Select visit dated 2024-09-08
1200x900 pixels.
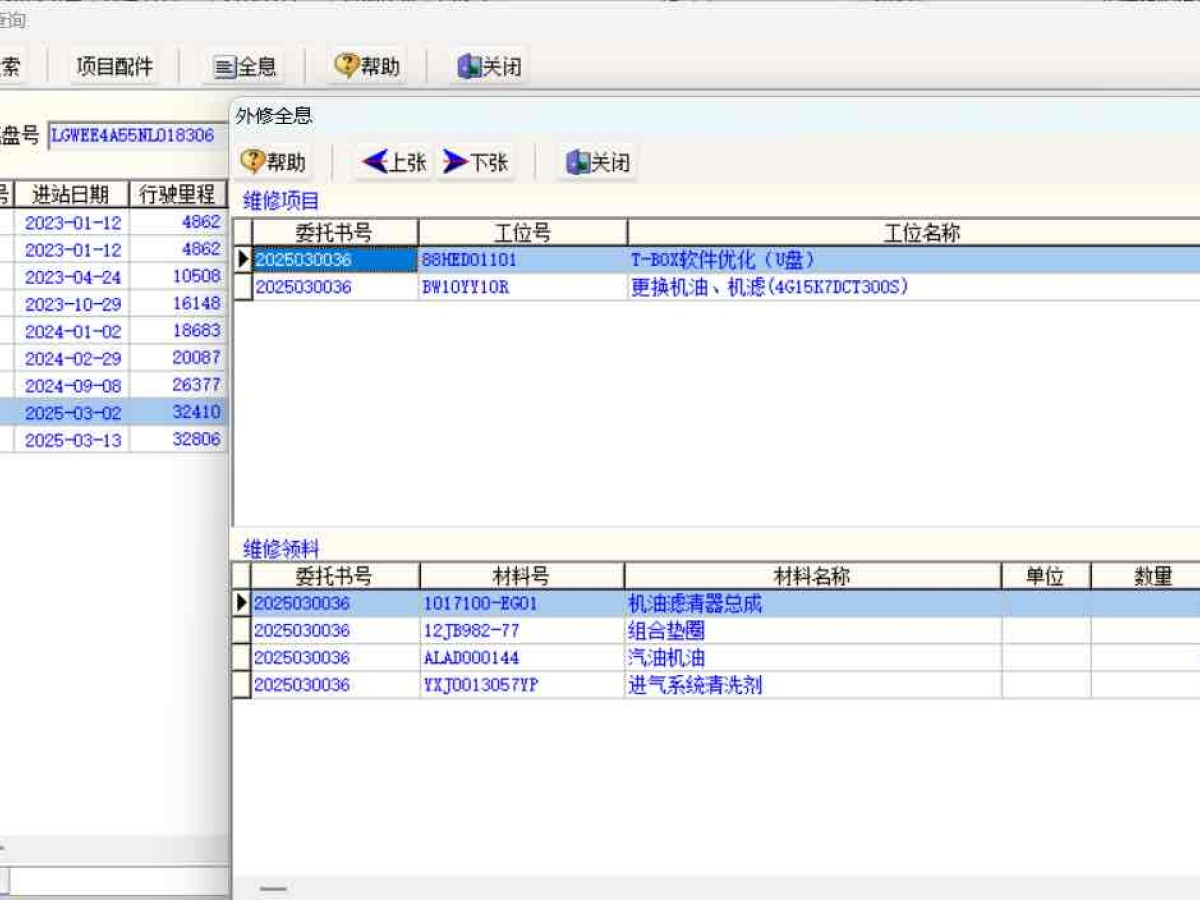coord(72,386)
